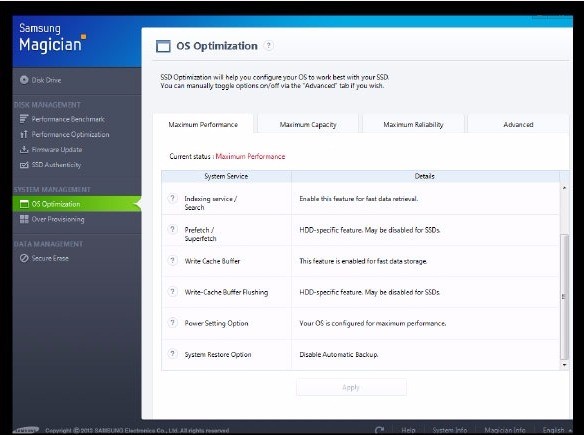This screenshot has height=435, width=584.
Task: Open System Info link in footer
Action: point(450,430)
